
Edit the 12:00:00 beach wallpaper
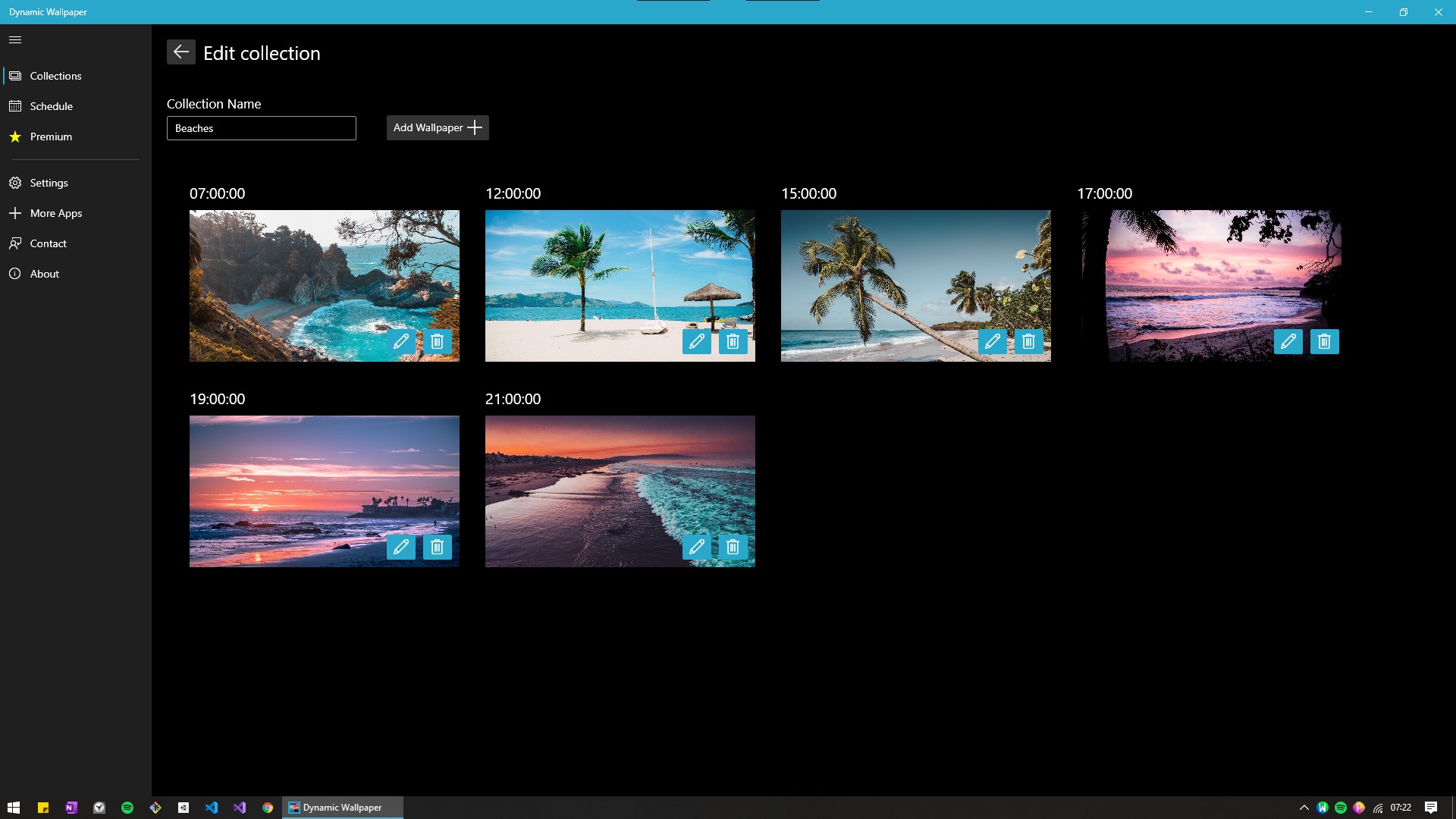696,341
